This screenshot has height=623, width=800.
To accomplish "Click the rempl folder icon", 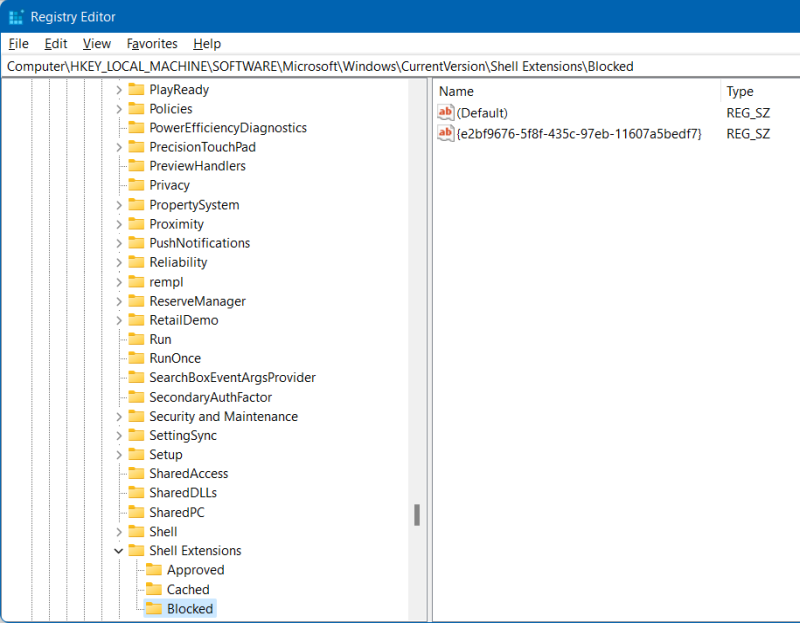I will 136,282.
